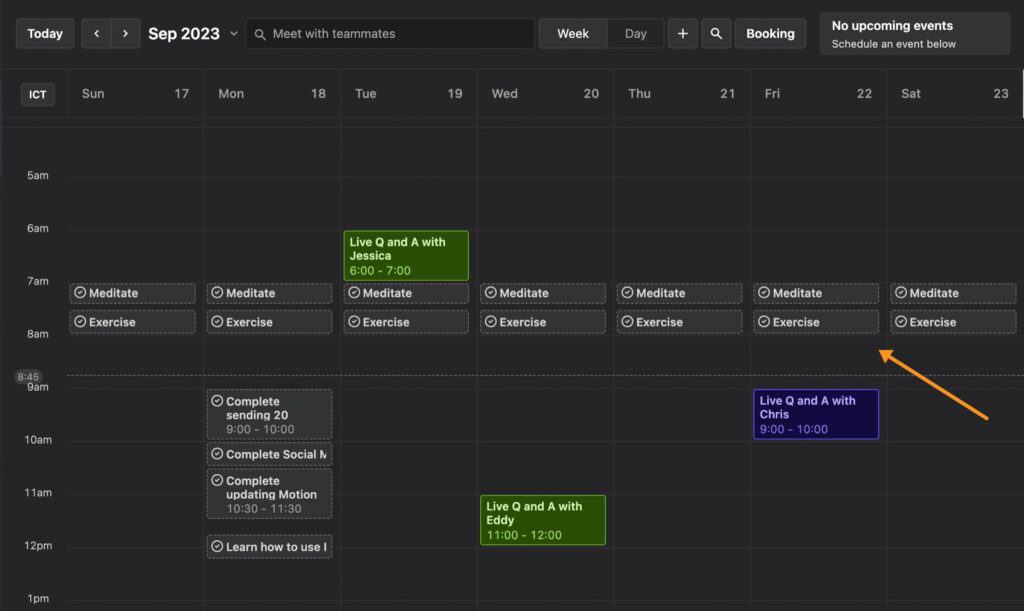Select the 'Live Q and A with Jessica' event

[x=405, y=255]
